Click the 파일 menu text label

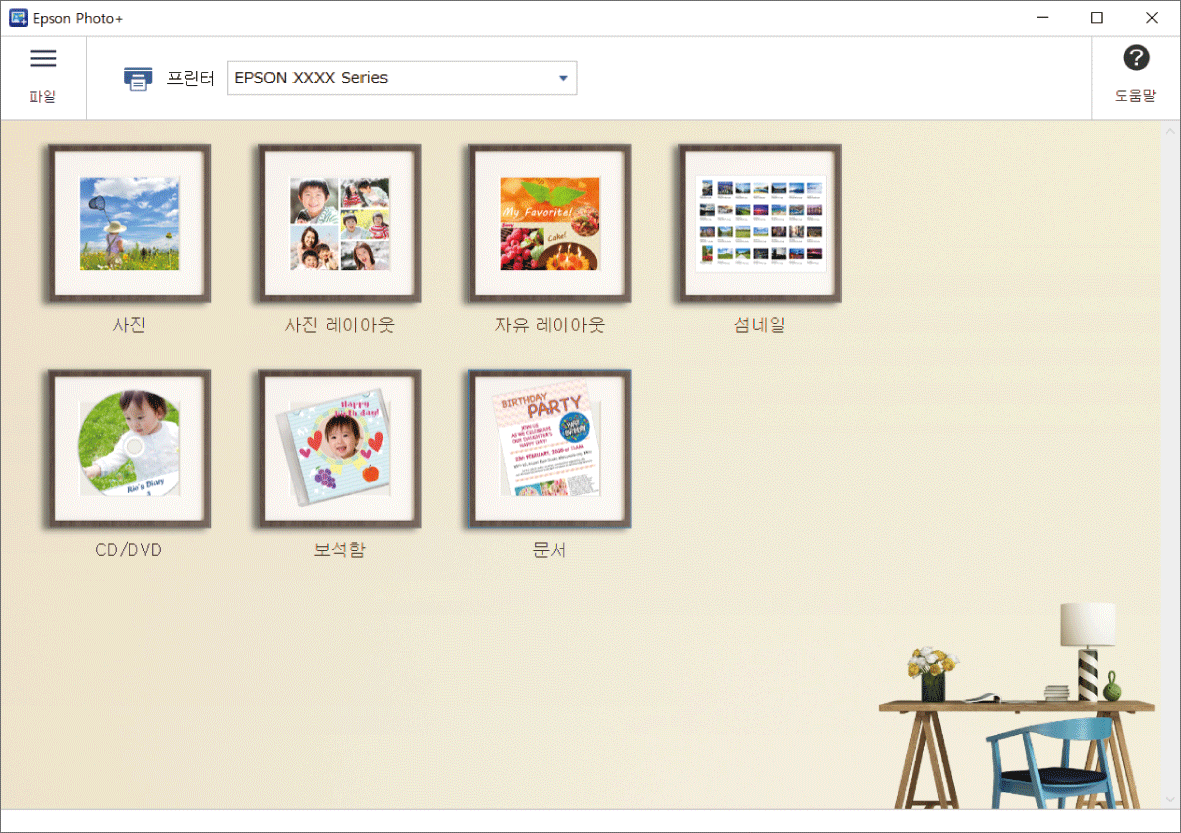43,97
